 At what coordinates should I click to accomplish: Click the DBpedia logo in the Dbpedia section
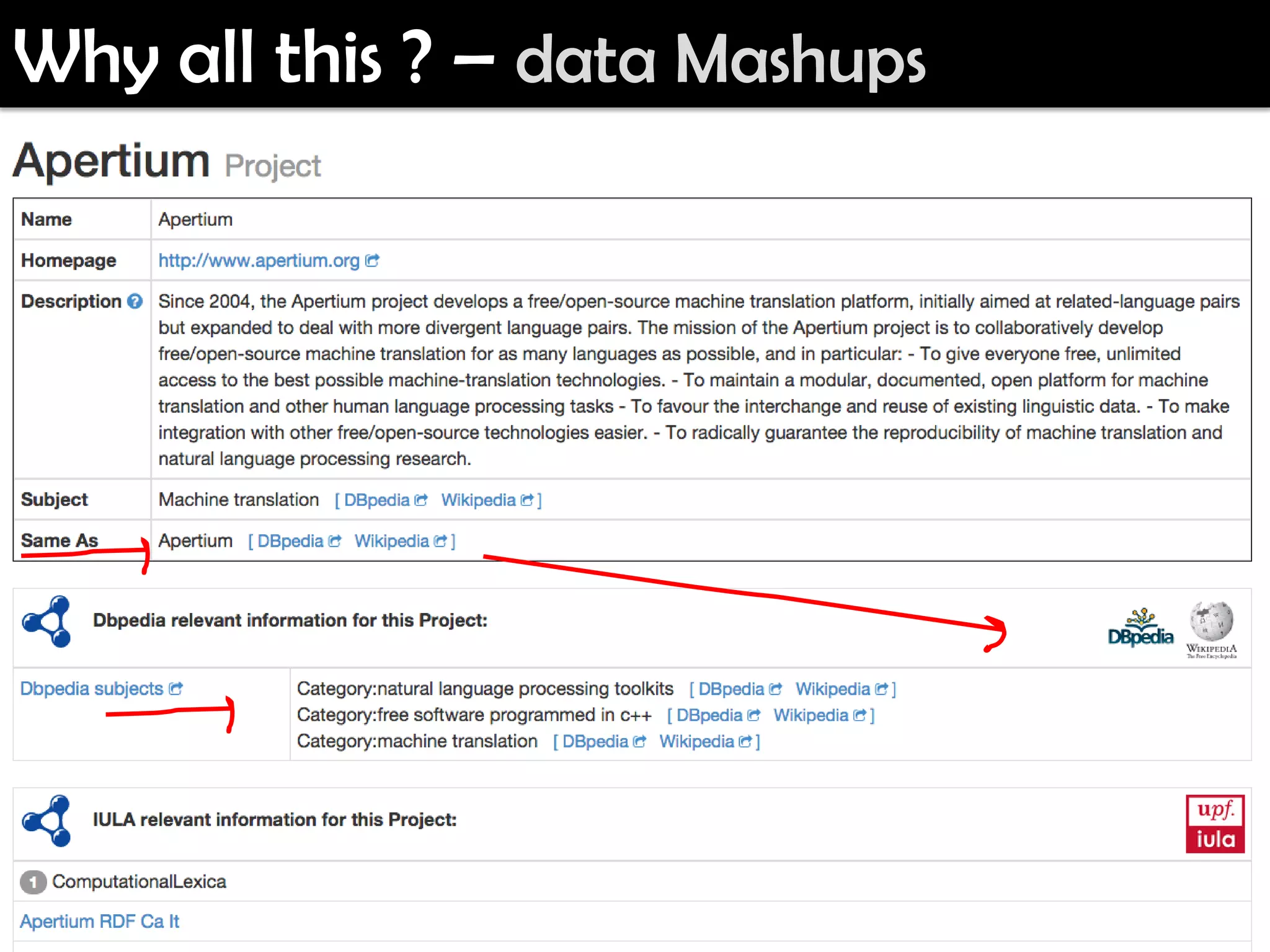click(x=1140, y=628)
